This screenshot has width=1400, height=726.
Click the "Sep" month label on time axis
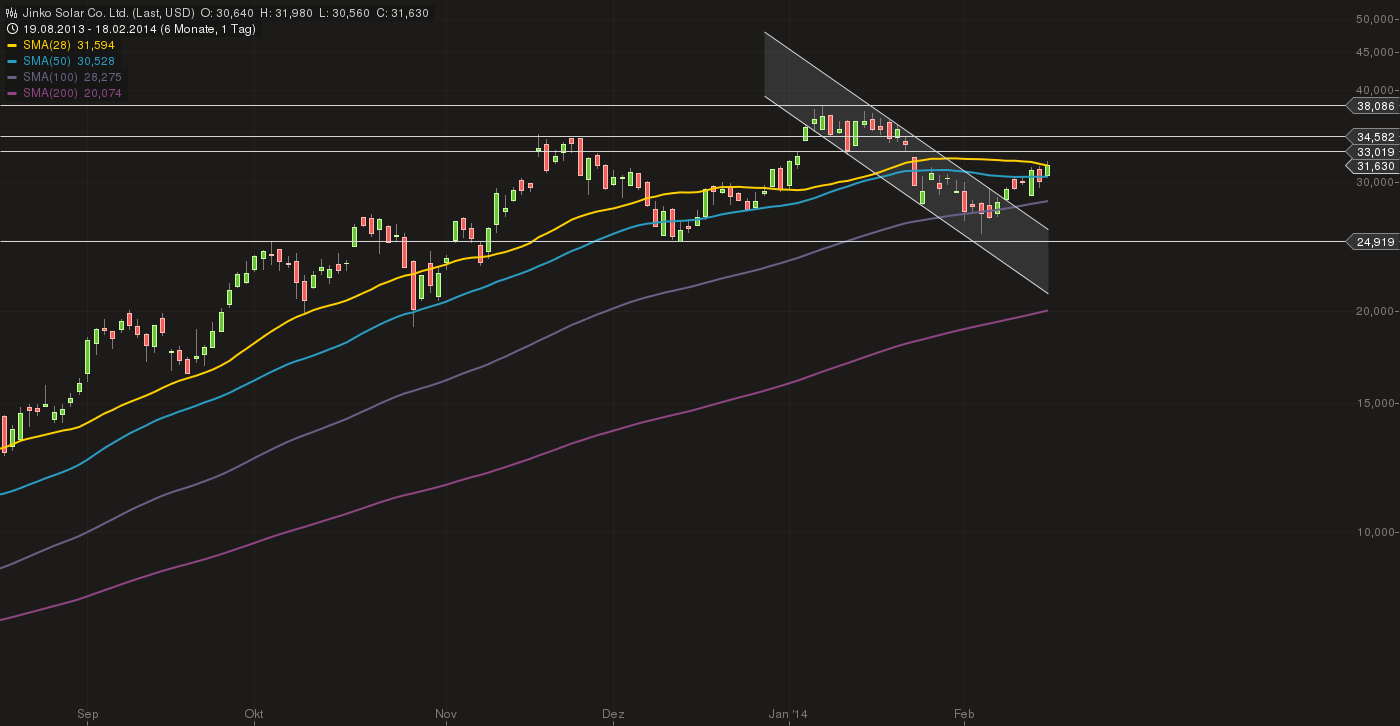[x=87, y=714]
